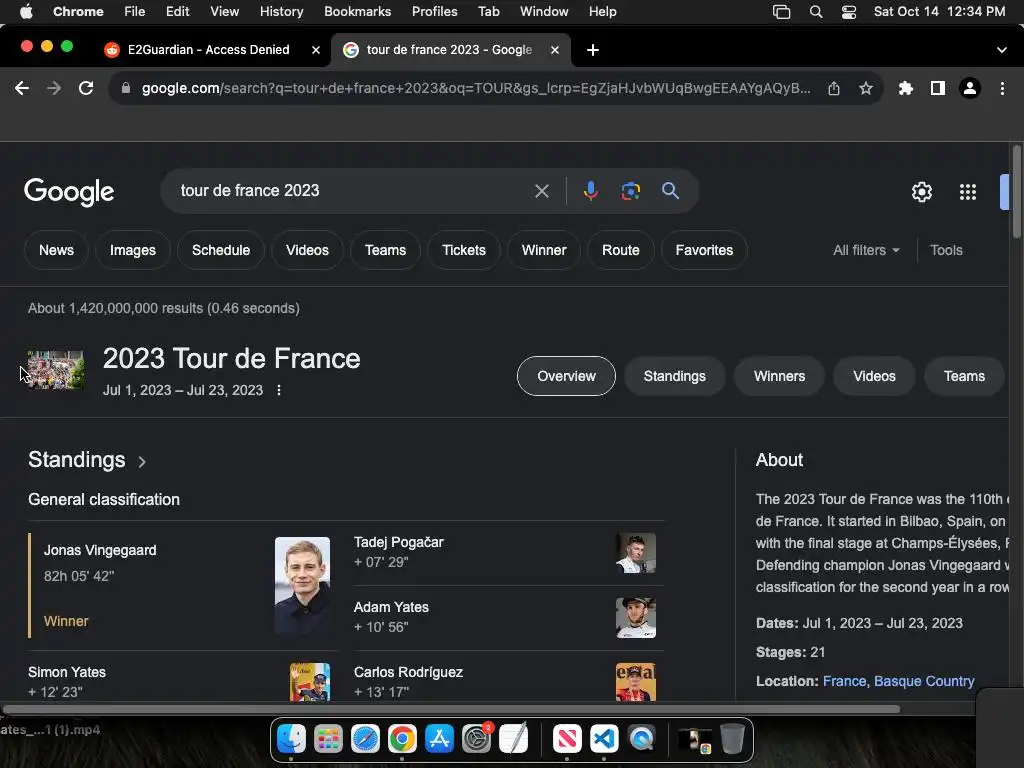
Task: Open the Chrome extensions puzzle icon
Action: pyautogui.click(x=905, y=88)
